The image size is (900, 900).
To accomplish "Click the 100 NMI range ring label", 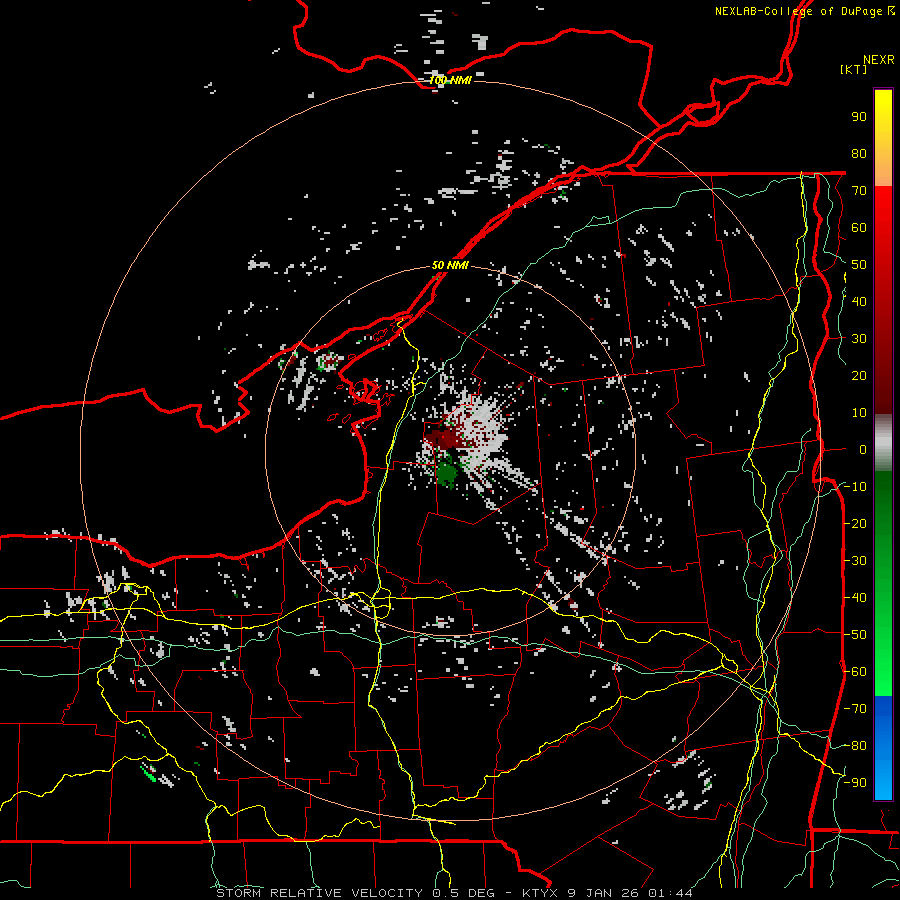I will click(450, 80).
